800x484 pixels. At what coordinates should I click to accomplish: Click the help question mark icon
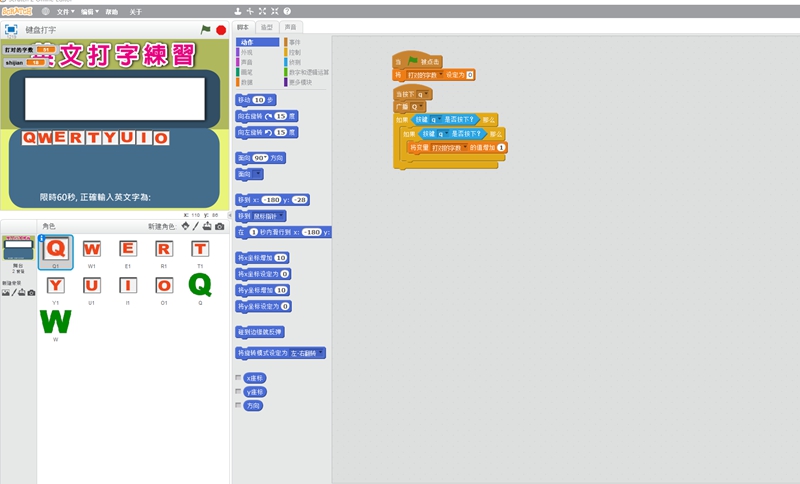pyautogui.click(x=287, y=11)
